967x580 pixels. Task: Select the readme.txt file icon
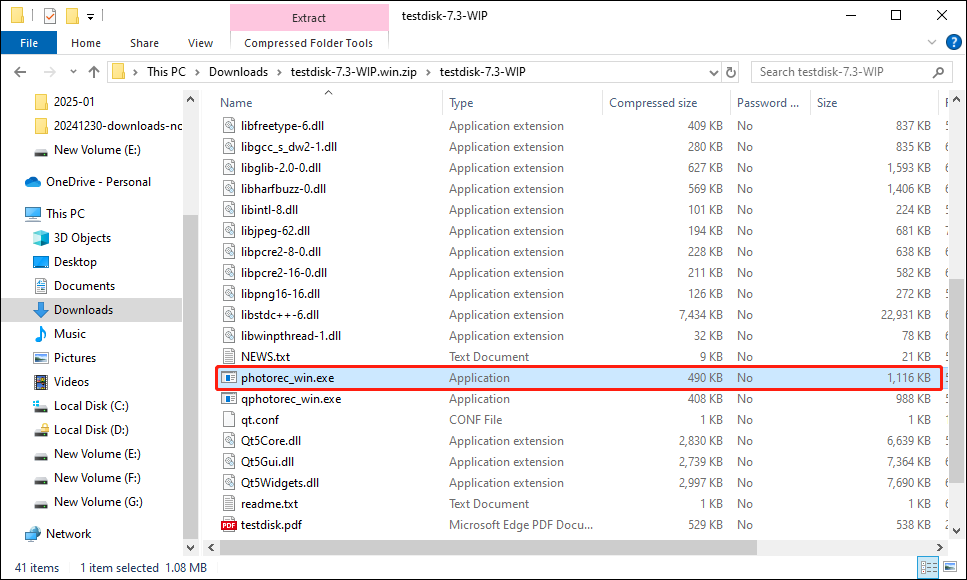(x=229, y=503)
